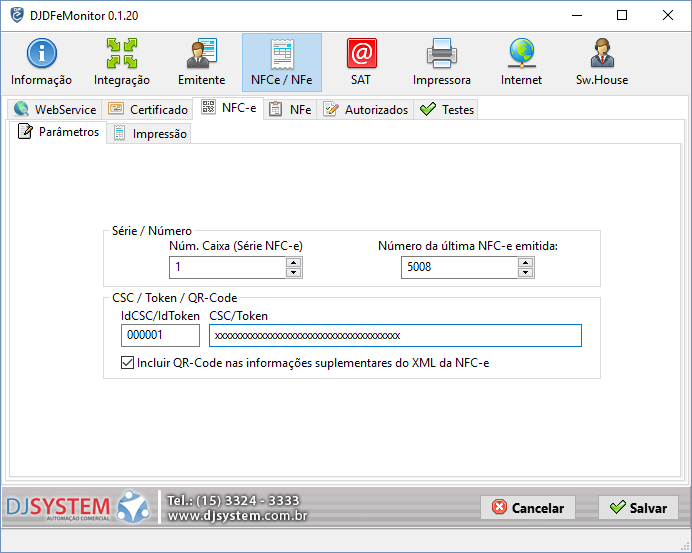Select the Internet globe icon
This screenshot has width=692, height=553.
click(521, 62)
